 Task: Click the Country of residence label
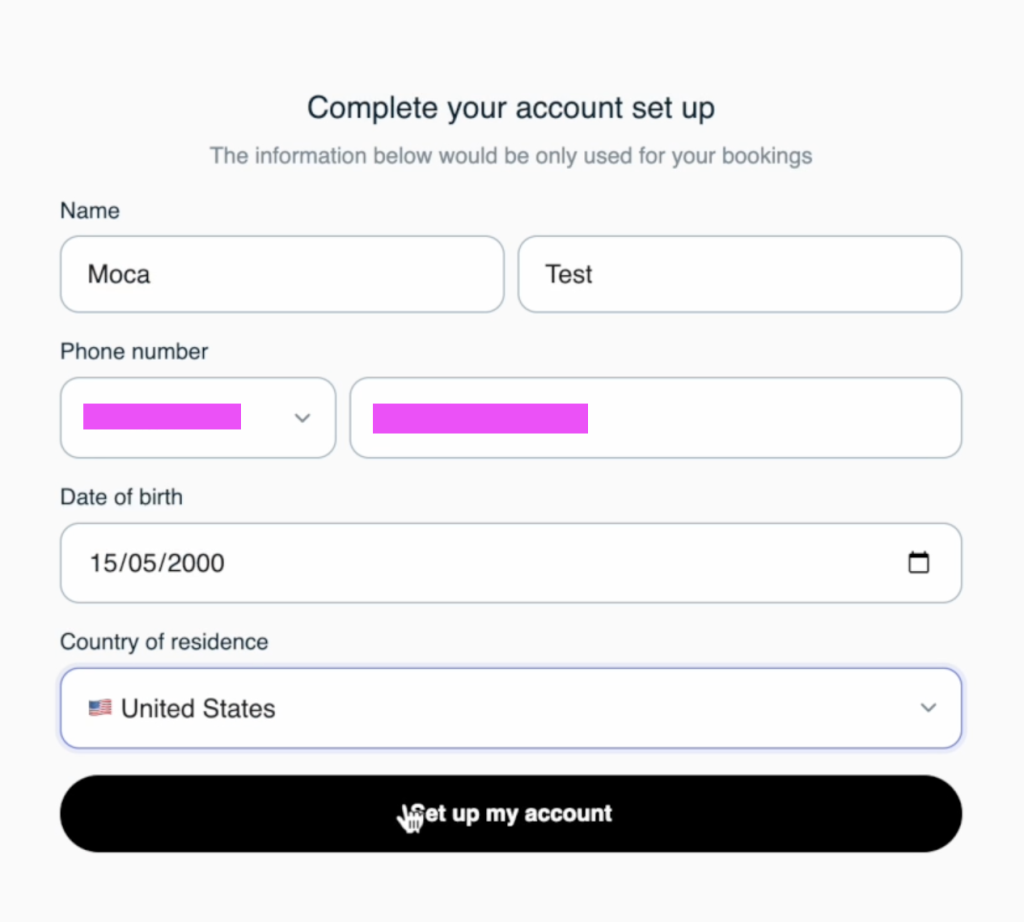coord(164,642)
